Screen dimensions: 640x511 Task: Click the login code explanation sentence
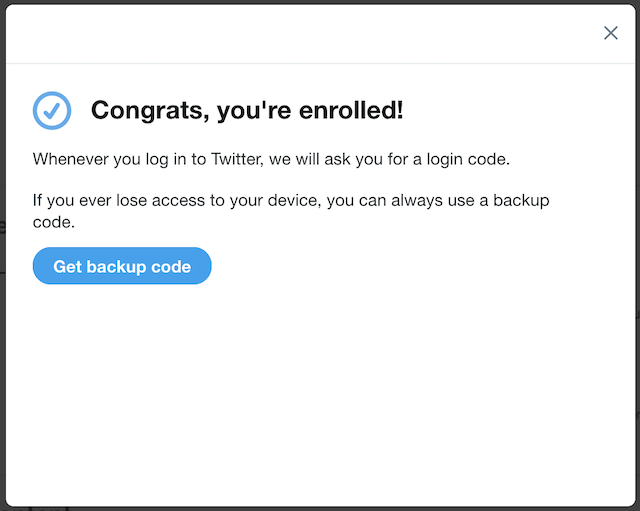(x=271, y=159)
